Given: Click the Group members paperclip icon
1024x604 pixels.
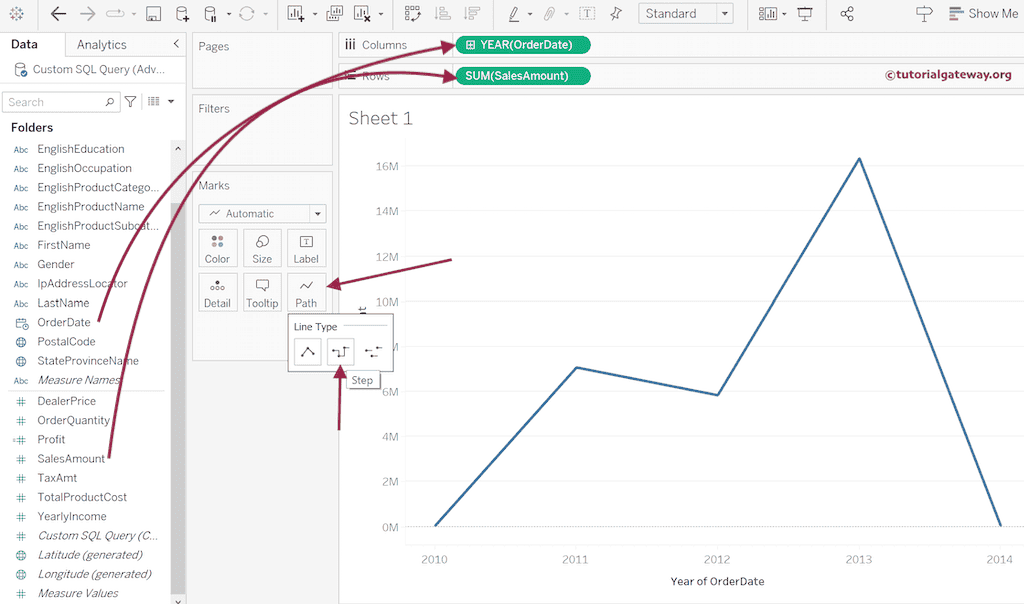Looking at the screenshot, I should (550, 14).
